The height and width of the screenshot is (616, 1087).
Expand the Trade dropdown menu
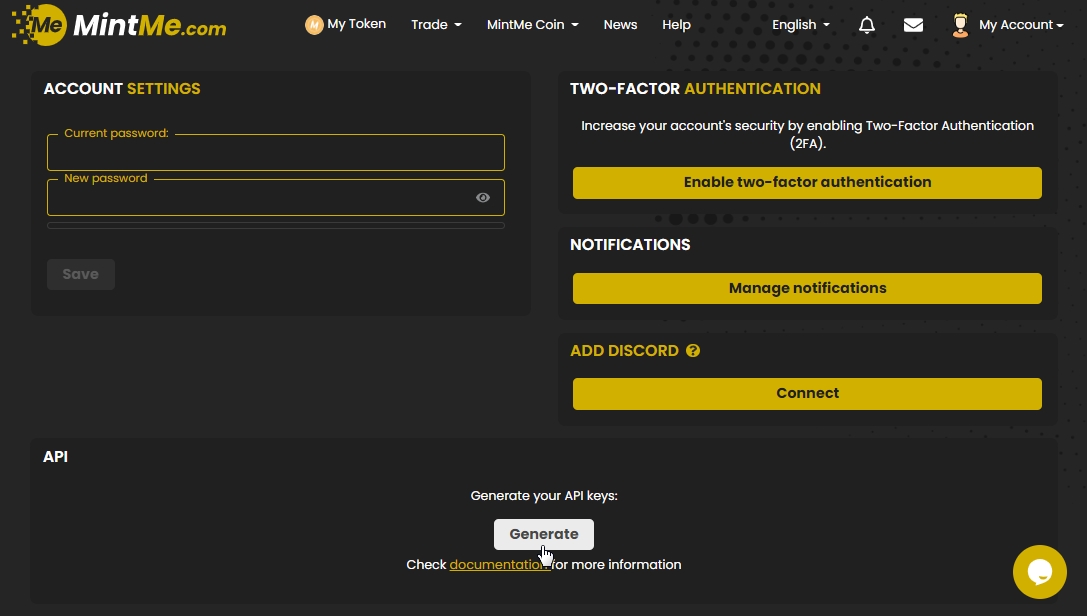(x=436, y=25)
